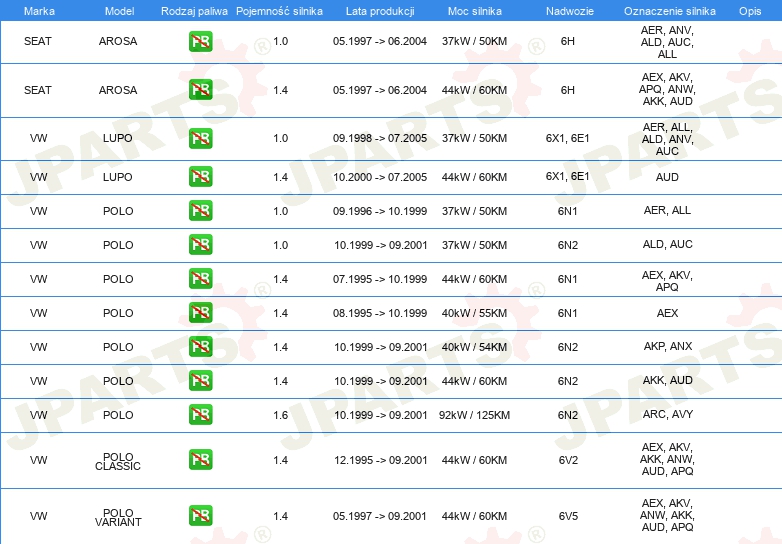Select the Oznaczenie silnika column header
This screenshot has width=782, height=544.
pyautogui.click(x=670, y=11)
